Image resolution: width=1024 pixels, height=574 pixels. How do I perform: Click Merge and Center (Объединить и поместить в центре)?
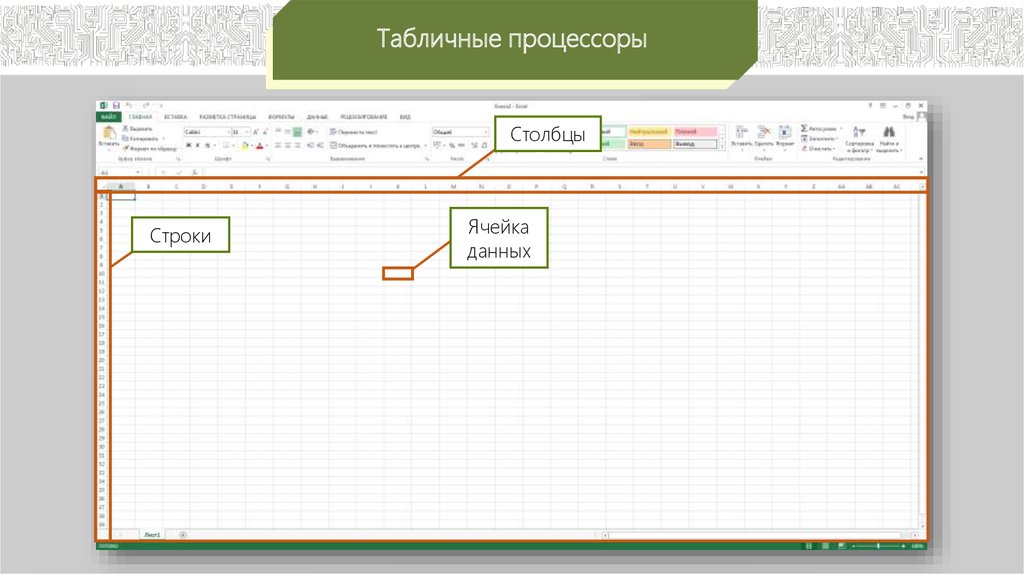coord(378,146)
